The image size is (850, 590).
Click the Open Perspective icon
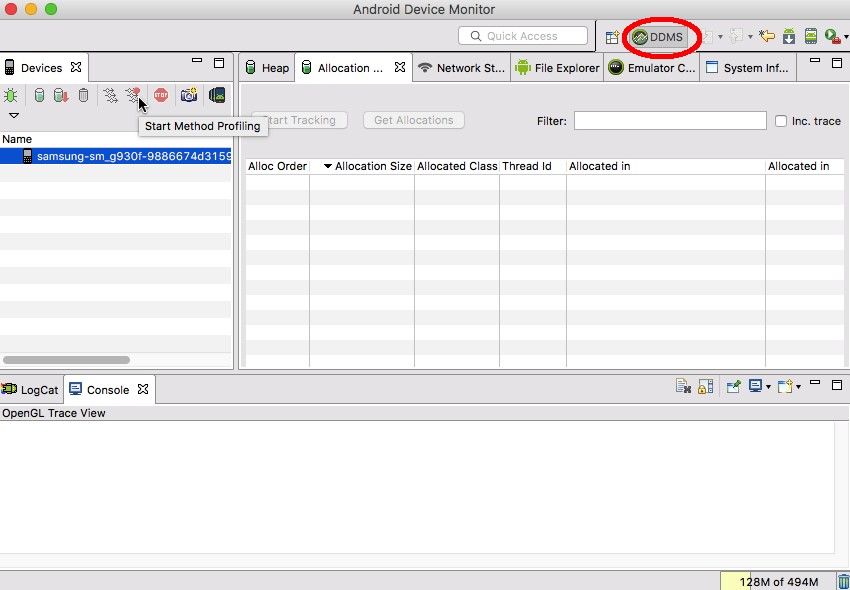click(x=612, y=37)
